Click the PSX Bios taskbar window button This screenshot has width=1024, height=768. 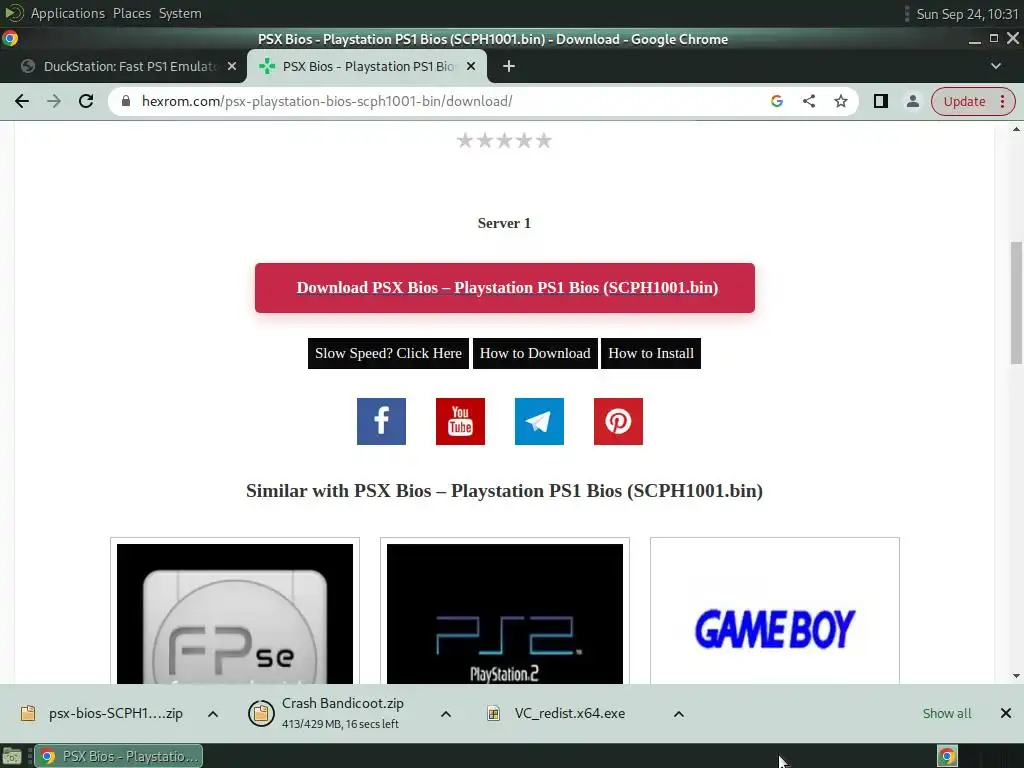tap(119, 756)
